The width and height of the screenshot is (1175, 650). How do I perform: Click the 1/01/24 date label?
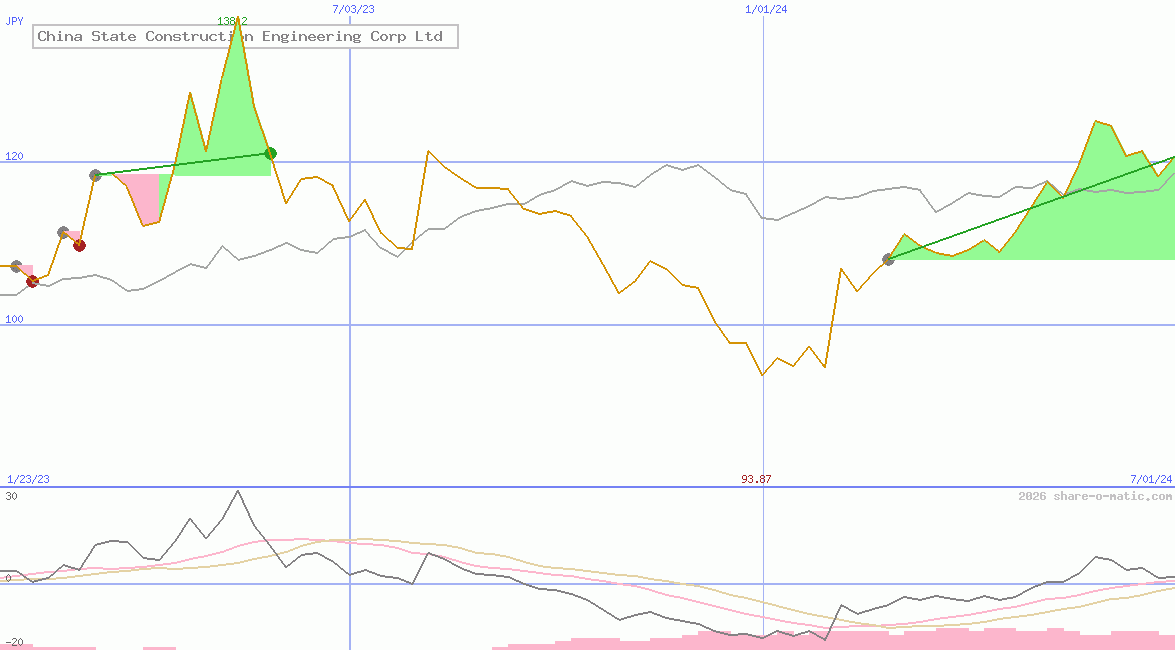(766, 9)
